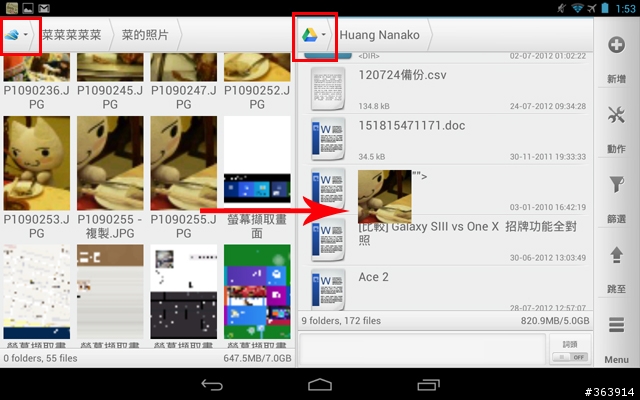This screenshot has height=400, width=640.
Task: Tap the 0 folders, 55 files status text
Action: click(40, 358)
